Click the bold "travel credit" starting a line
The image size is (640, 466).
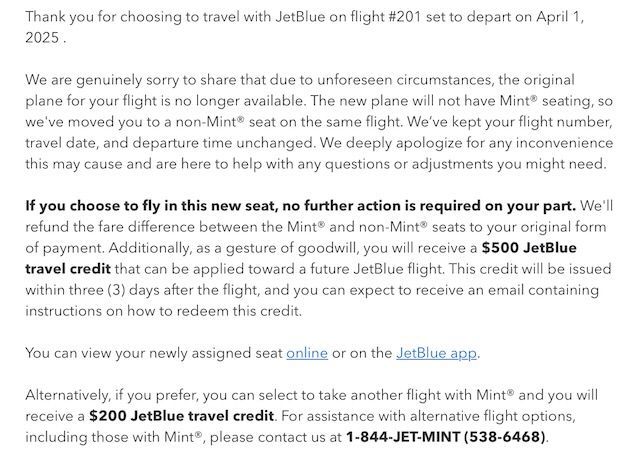68,269
